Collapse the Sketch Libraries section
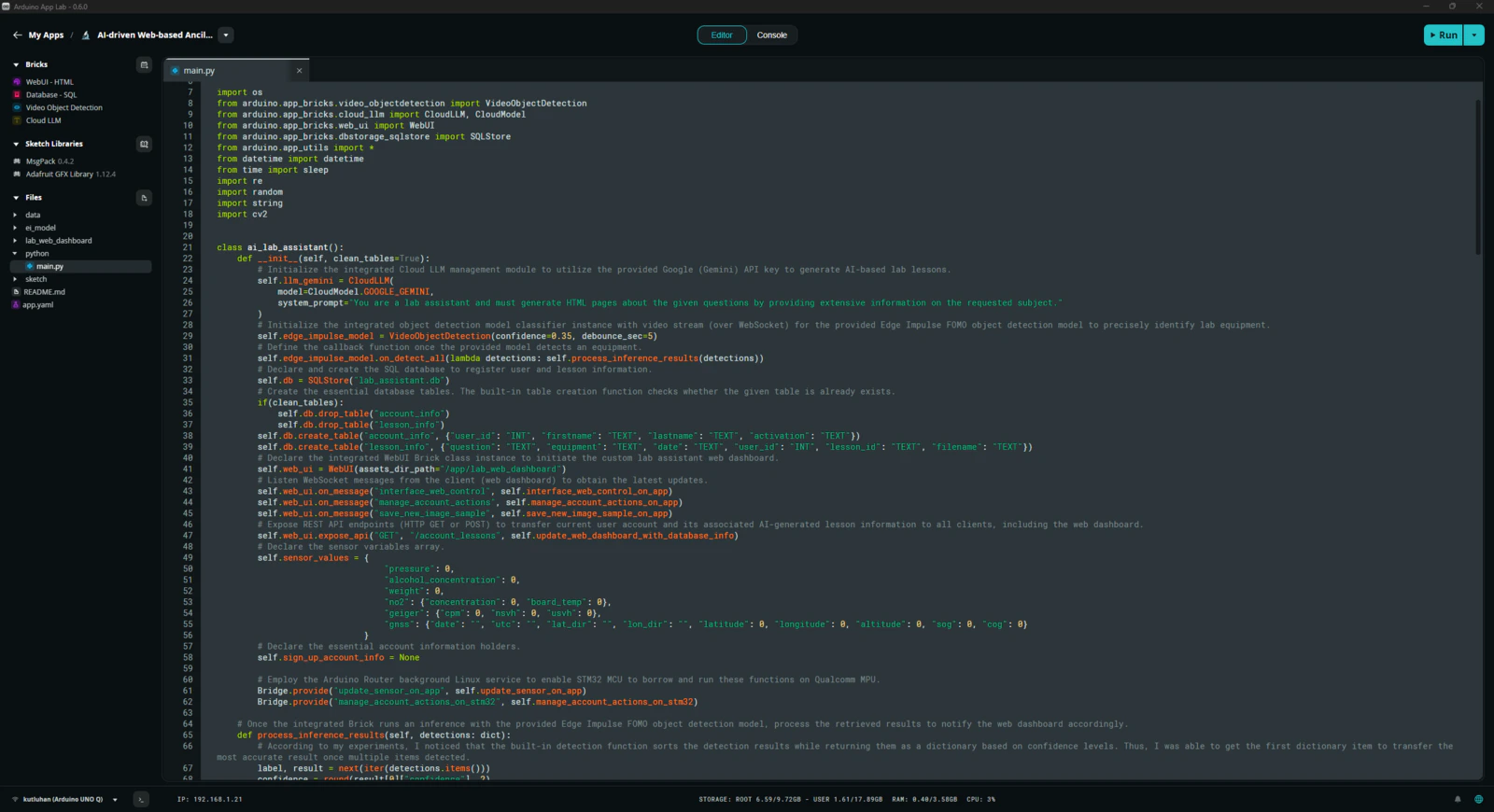This screenshot has height=812, width=1494. click(x=16, y=144)
